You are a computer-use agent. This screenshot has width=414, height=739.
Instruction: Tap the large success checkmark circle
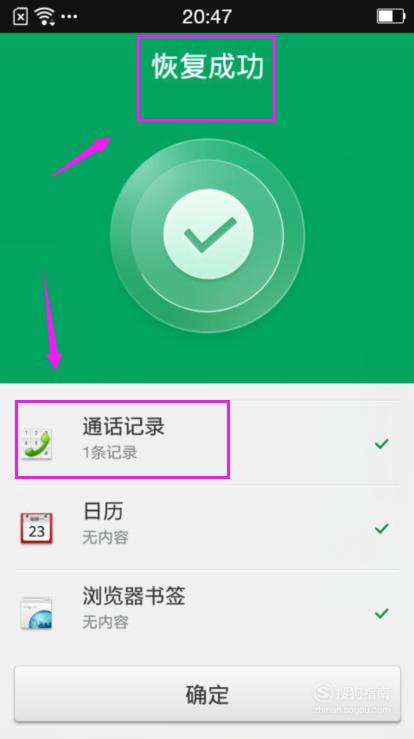click(207, 234)
